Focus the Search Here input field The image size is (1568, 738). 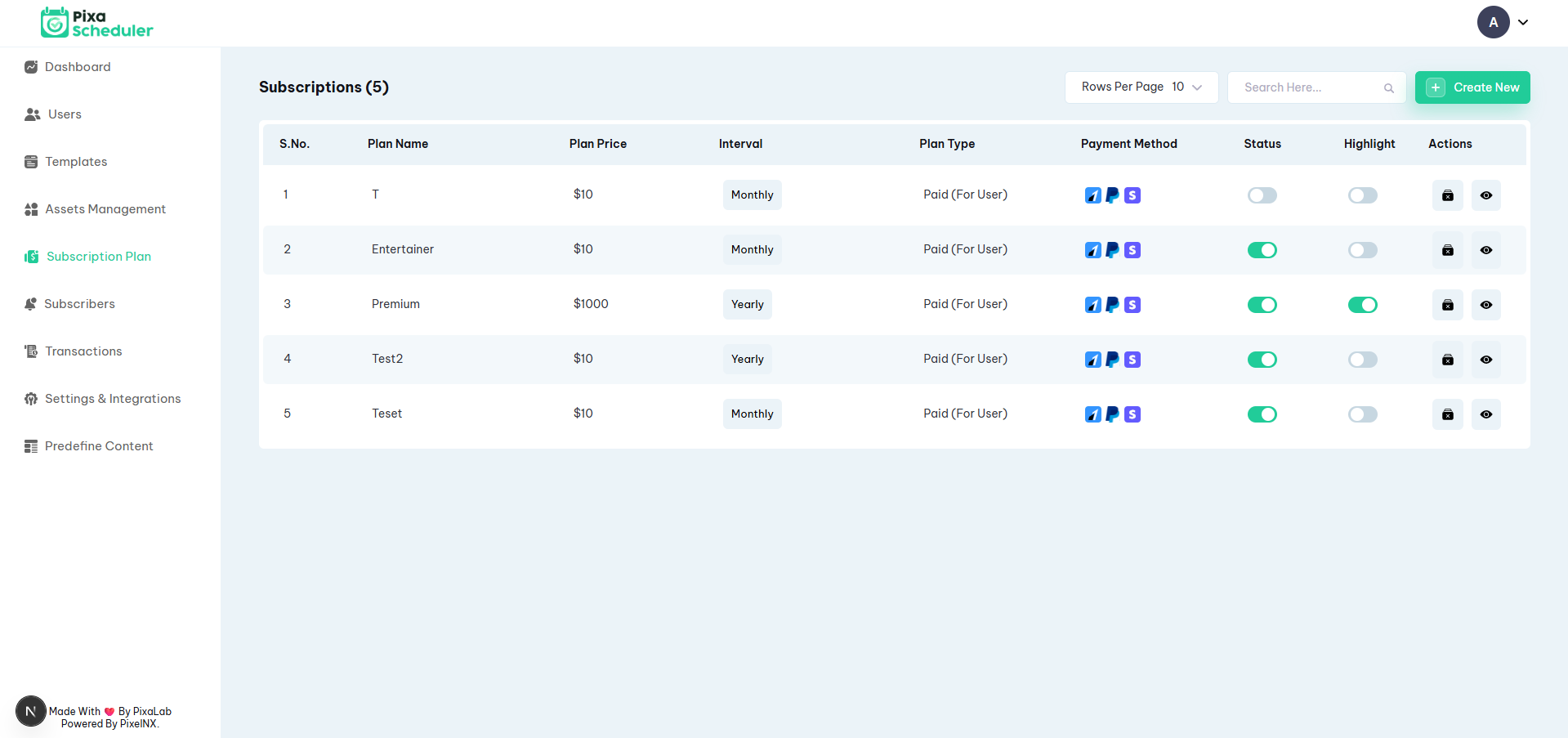[1307, 87]
